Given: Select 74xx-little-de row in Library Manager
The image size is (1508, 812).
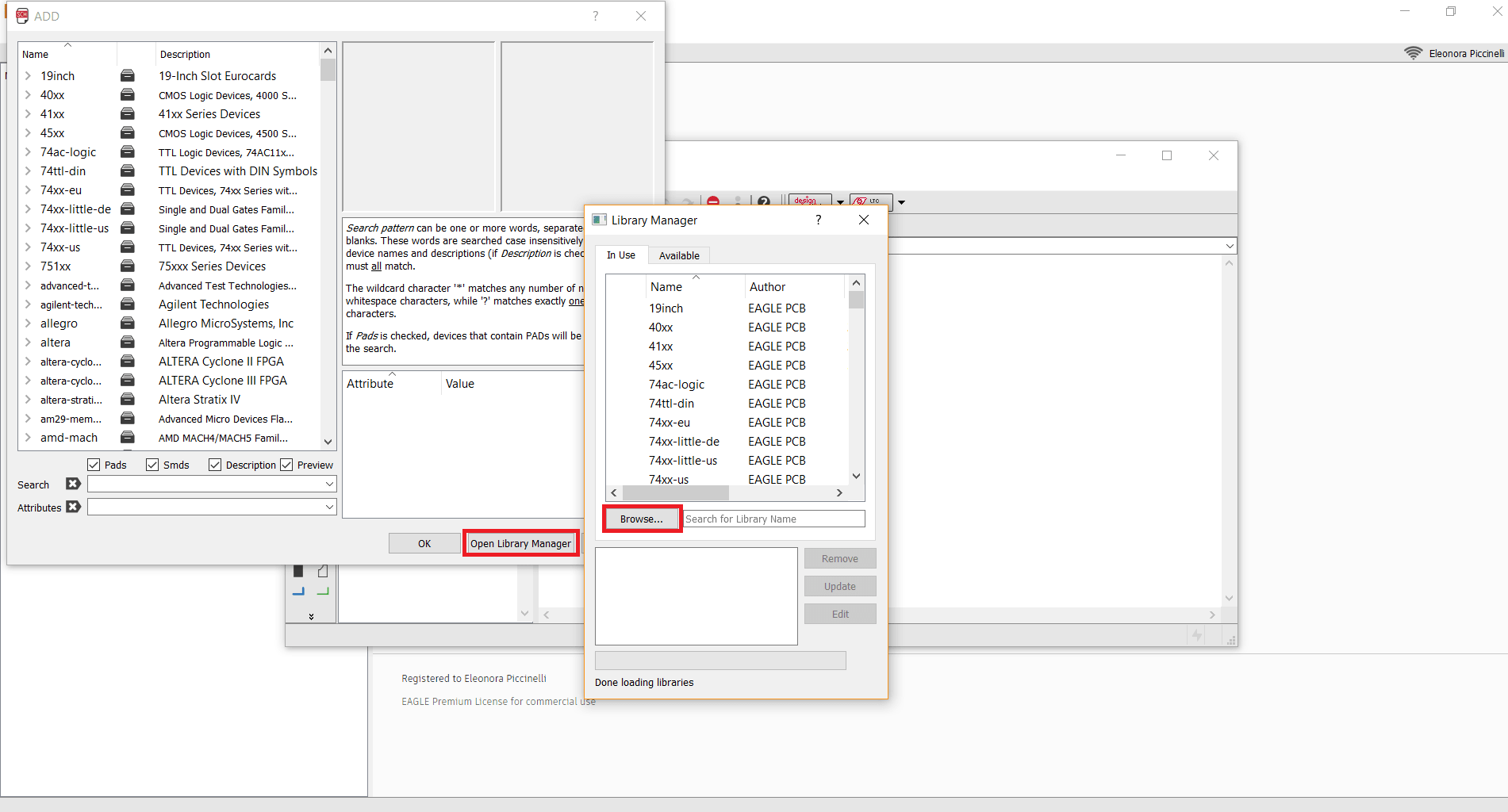Looking at the screenshot, I should click(x=727, y=442).
